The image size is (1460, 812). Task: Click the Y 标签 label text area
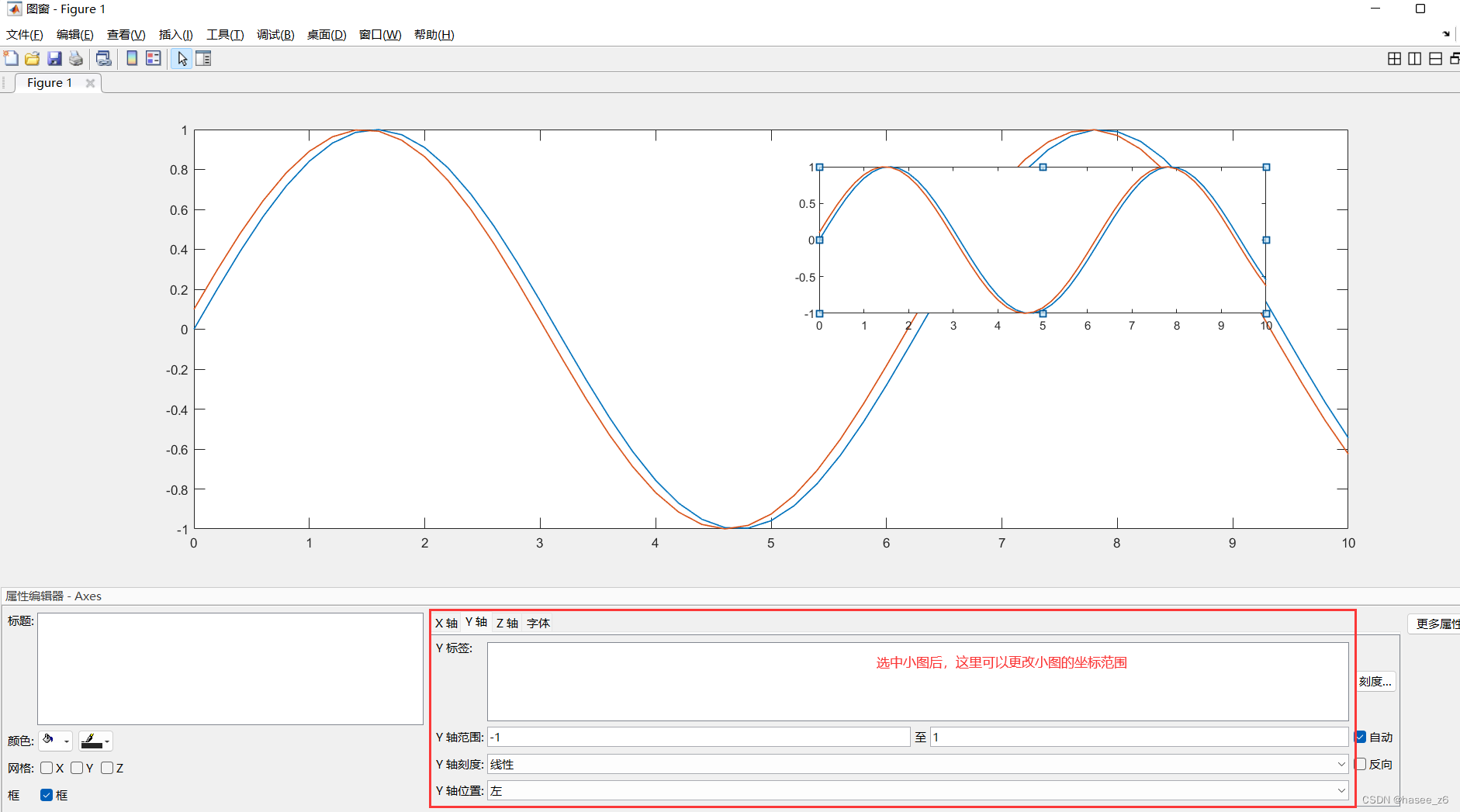point(918,681)
